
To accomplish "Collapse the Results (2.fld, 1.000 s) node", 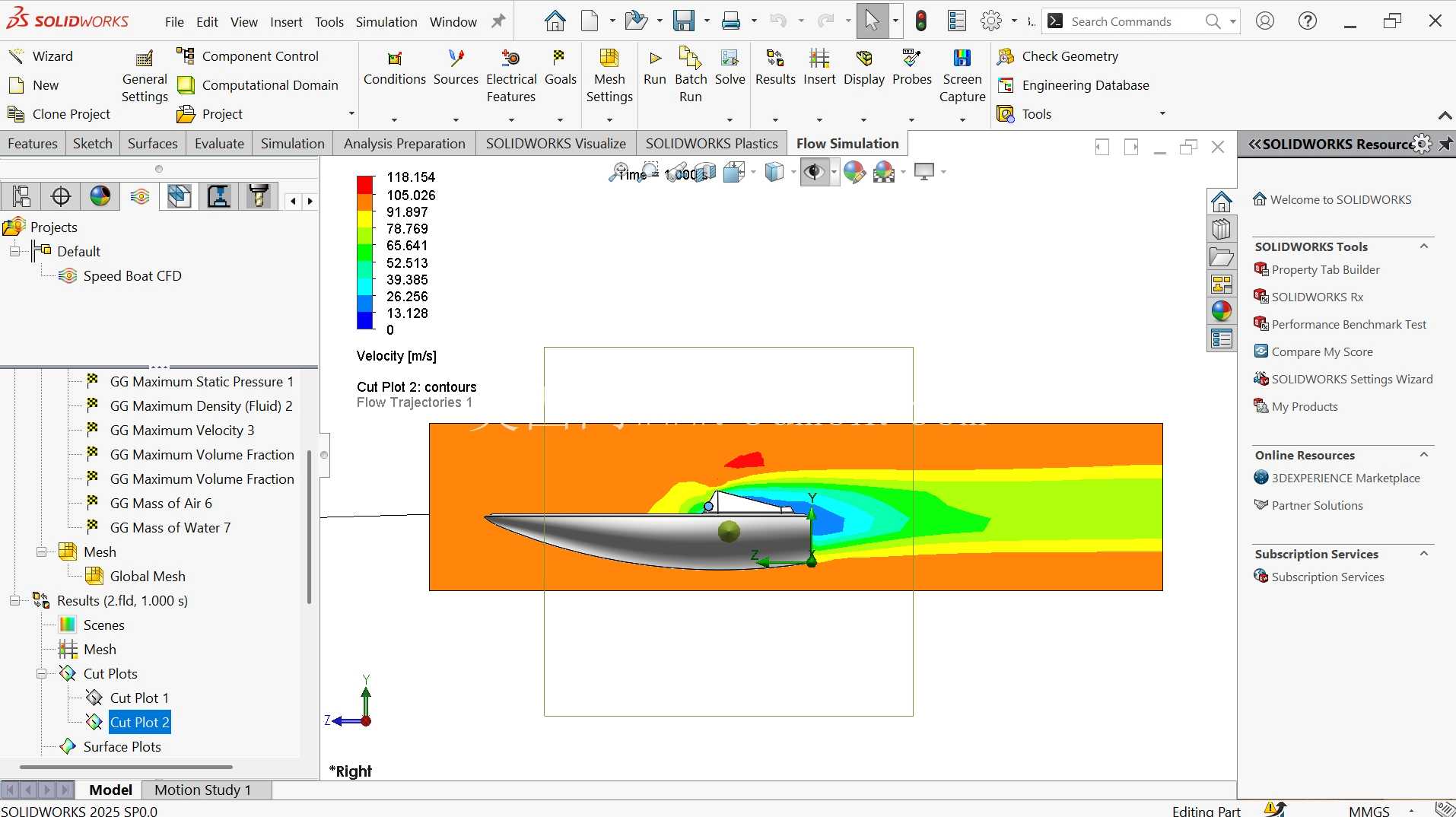I will click(14, 601).
